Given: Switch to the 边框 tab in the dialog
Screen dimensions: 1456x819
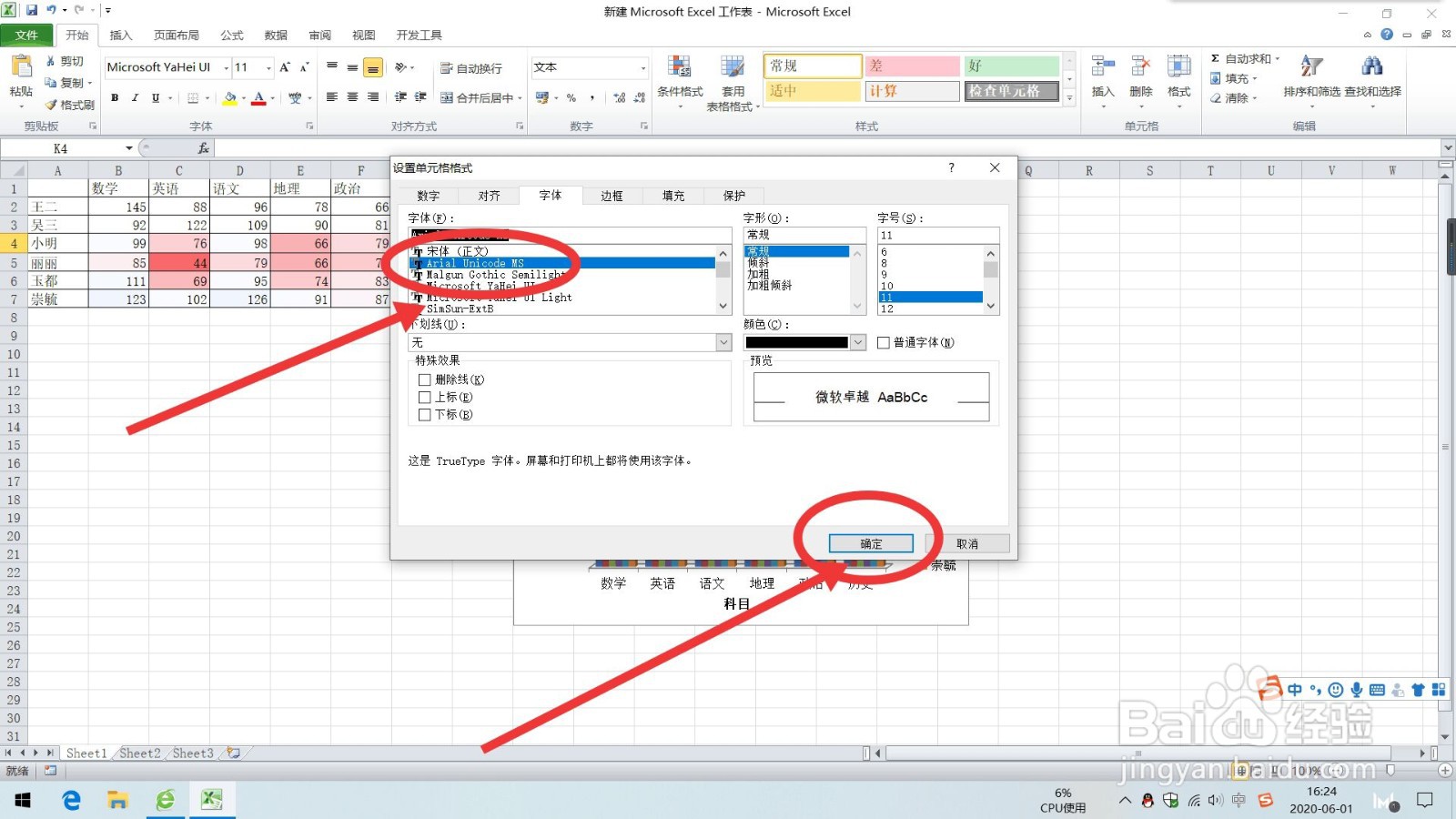Looking at the screenshot, I should (x=611, y=195).
